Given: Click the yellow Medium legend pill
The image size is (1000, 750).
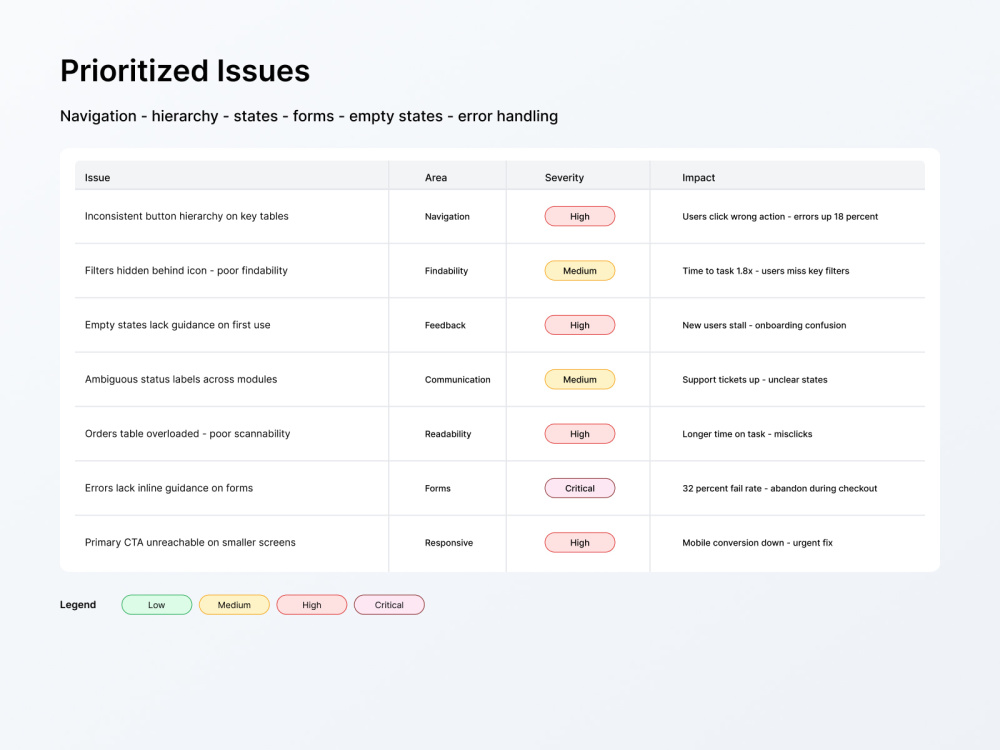Looking at the screenshot, I should coord(234,605).
